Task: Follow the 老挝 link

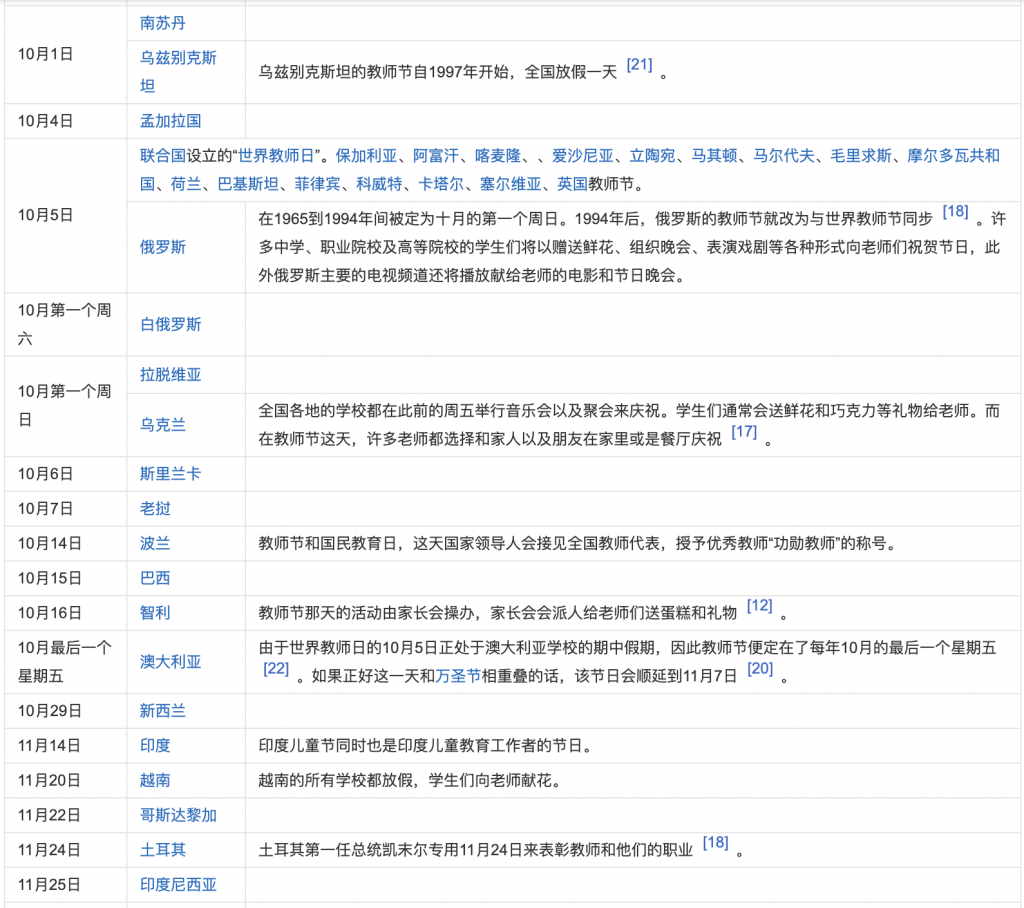Action: tap(155, 509)
